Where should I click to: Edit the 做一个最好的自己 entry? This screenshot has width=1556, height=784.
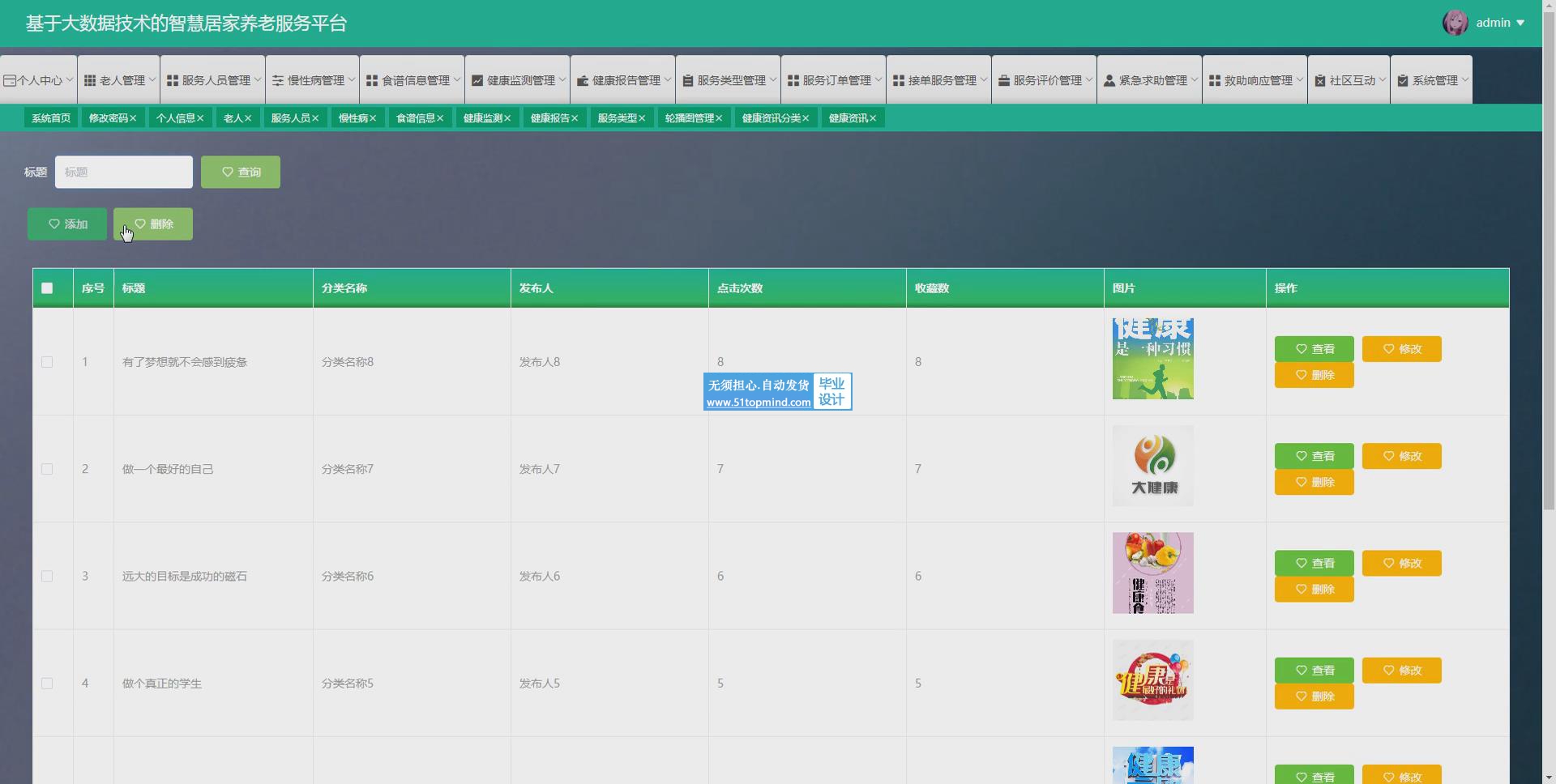(x=1402, y=456)
